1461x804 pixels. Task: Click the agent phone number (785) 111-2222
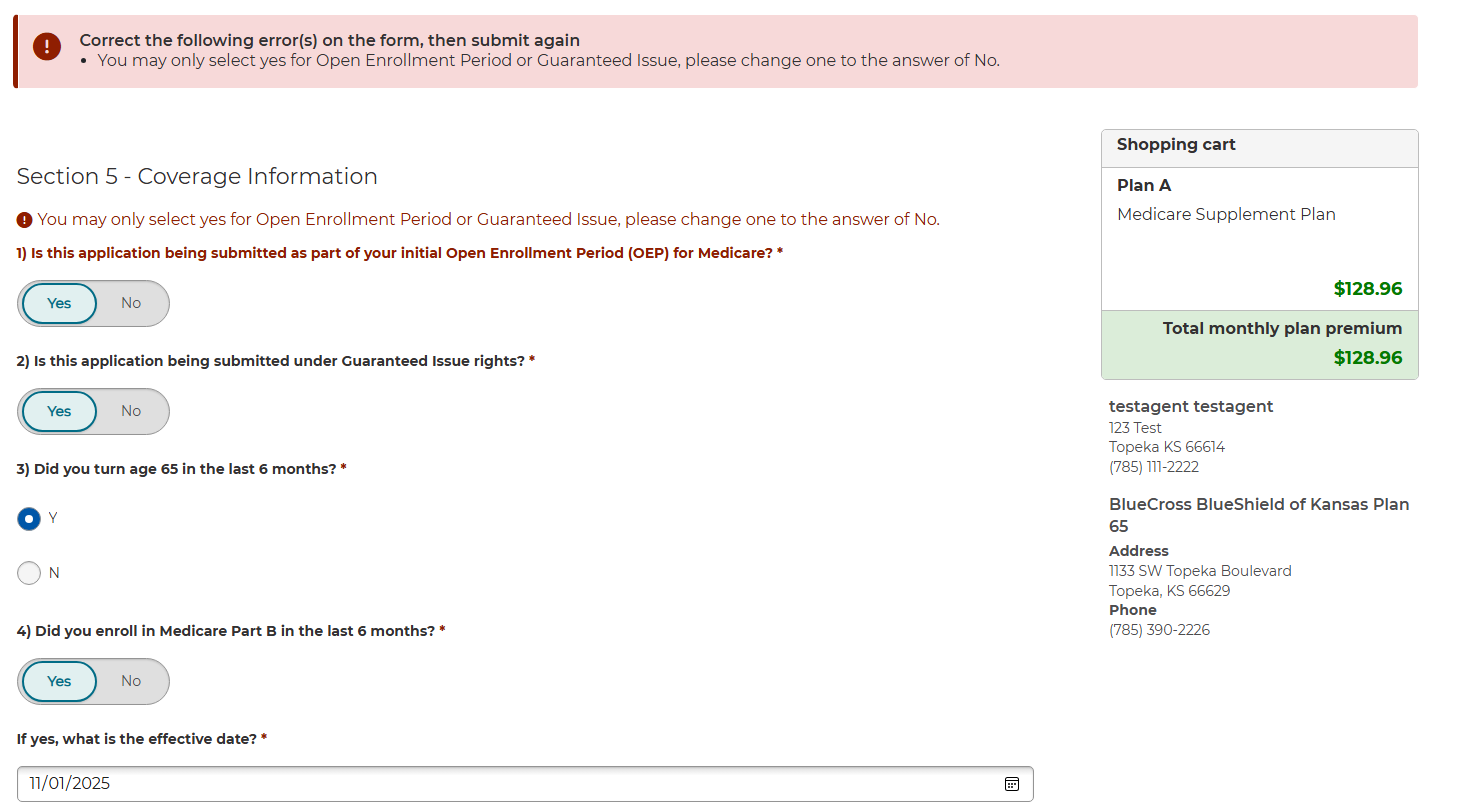(x=1154, y=467)
